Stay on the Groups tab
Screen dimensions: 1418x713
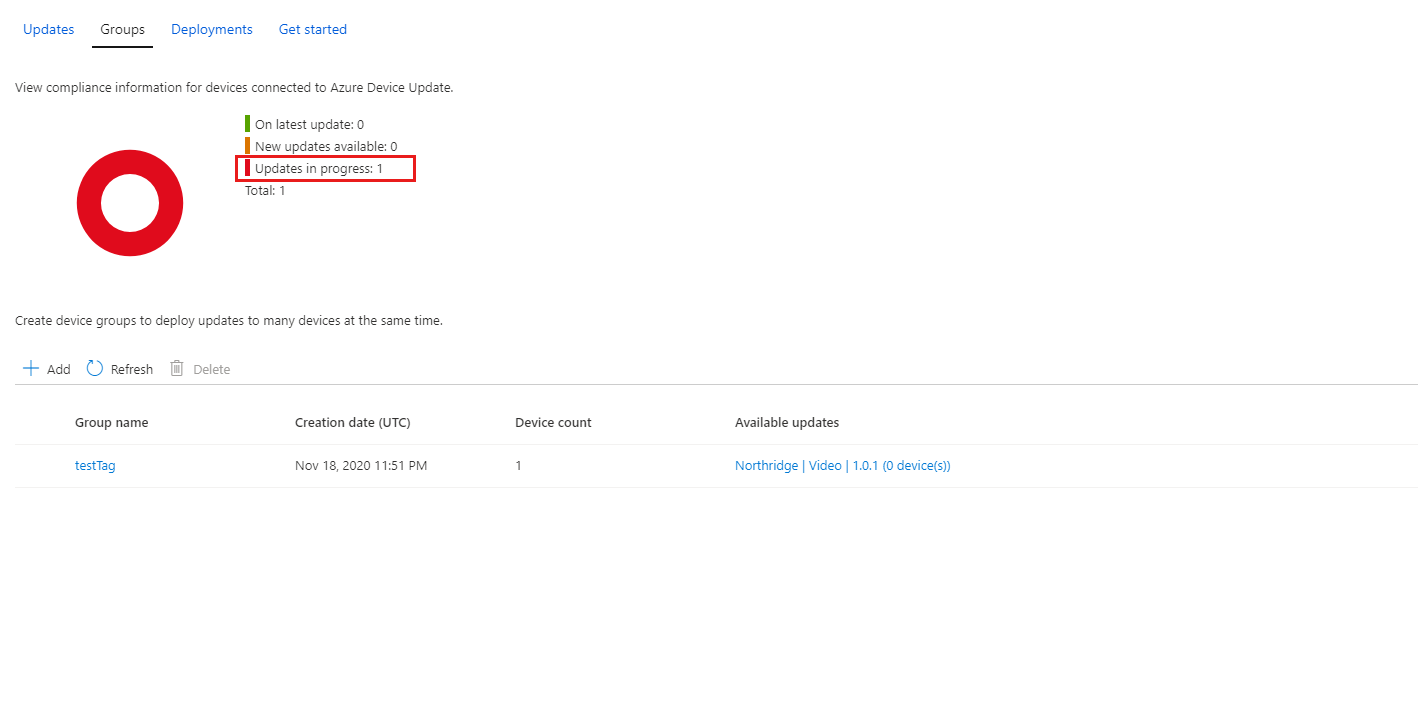tap(122, 29)
